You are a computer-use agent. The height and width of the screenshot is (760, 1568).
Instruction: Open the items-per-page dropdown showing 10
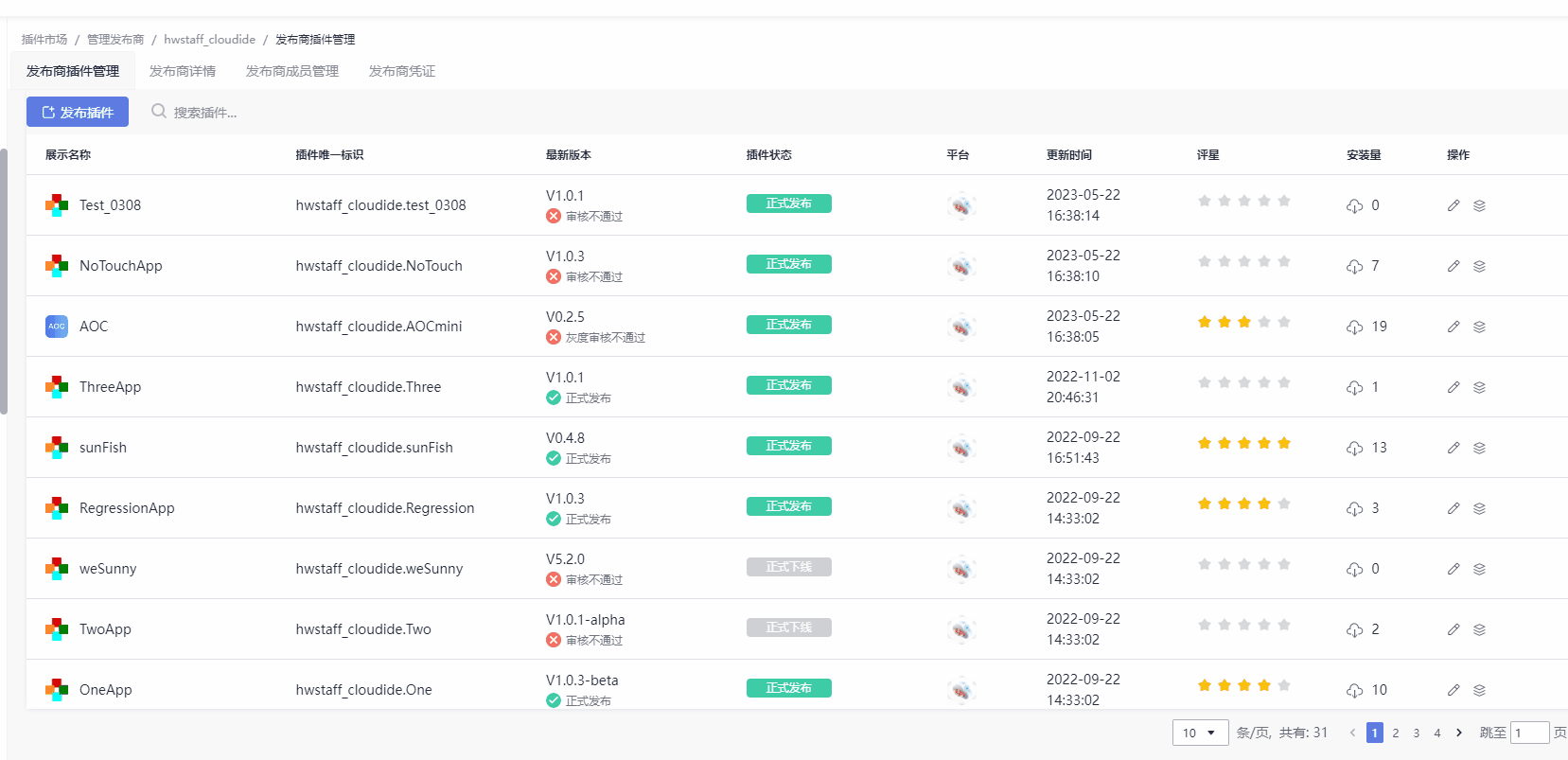[x=1200, y=733]
